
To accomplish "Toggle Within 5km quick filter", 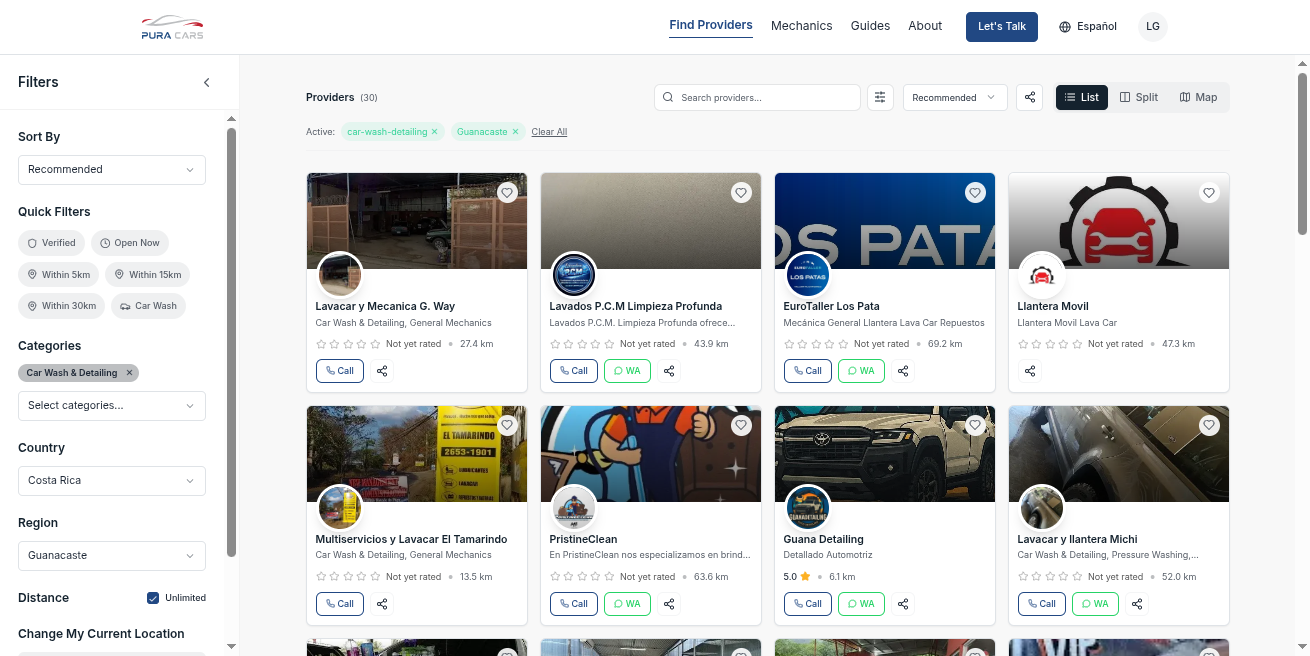I will click(x=59, y=275).
